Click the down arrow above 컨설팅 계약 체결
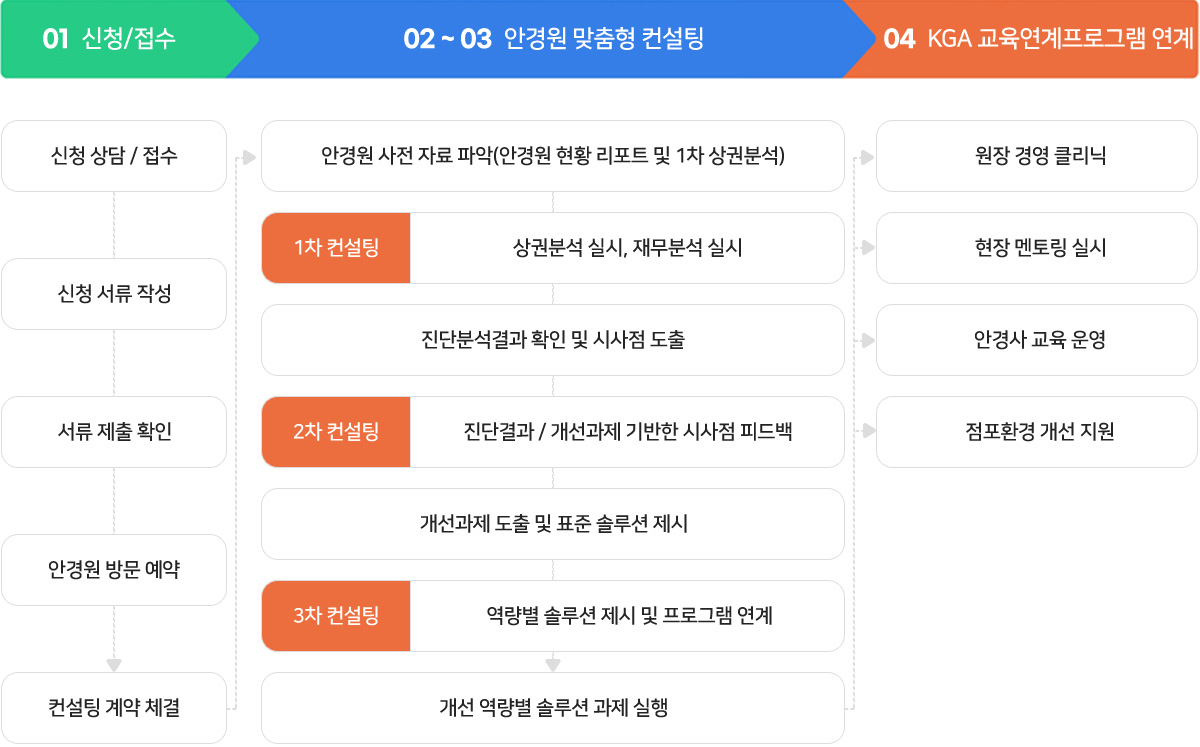Screen dimensions: 1200x747 (114, 665)
